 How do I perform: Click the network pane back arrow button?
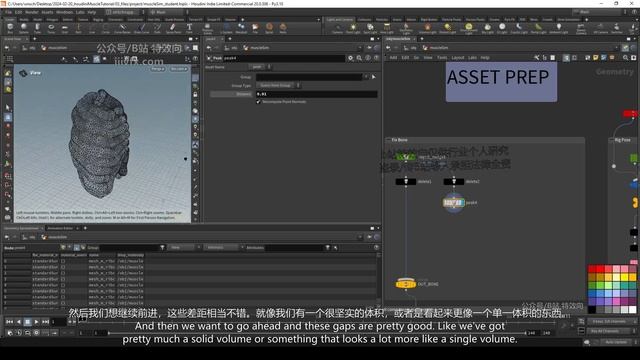(388, 48)
